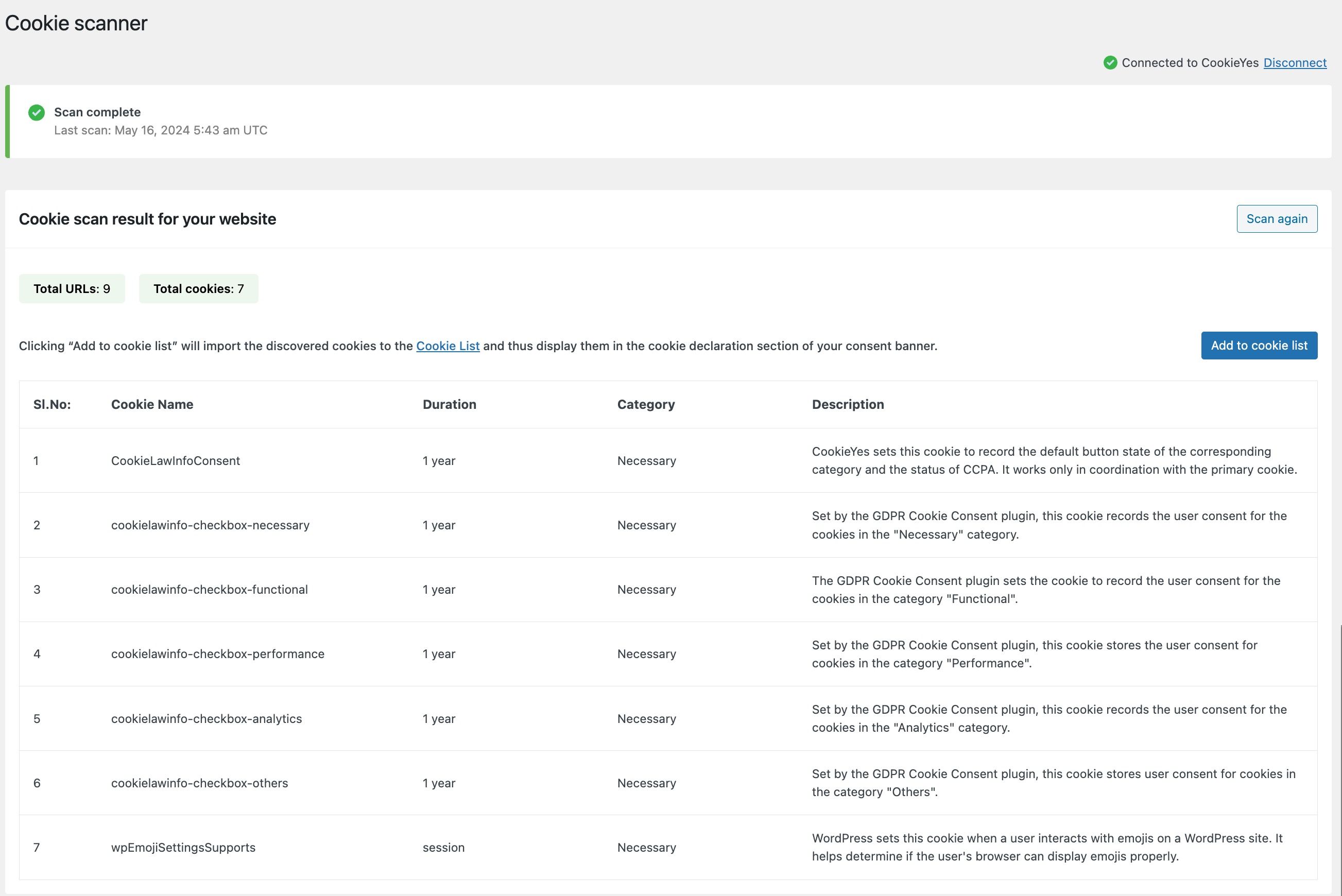
Task: Click the page scrollbar on the right edge
Action: [x=1340, y=760]
